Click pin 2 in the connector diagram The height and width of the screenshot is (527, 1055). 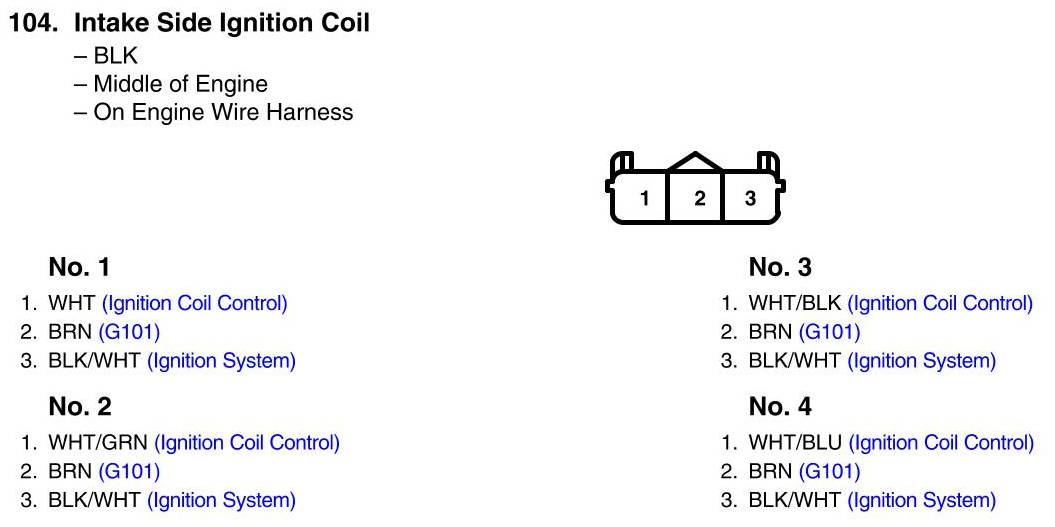[699, 198]
